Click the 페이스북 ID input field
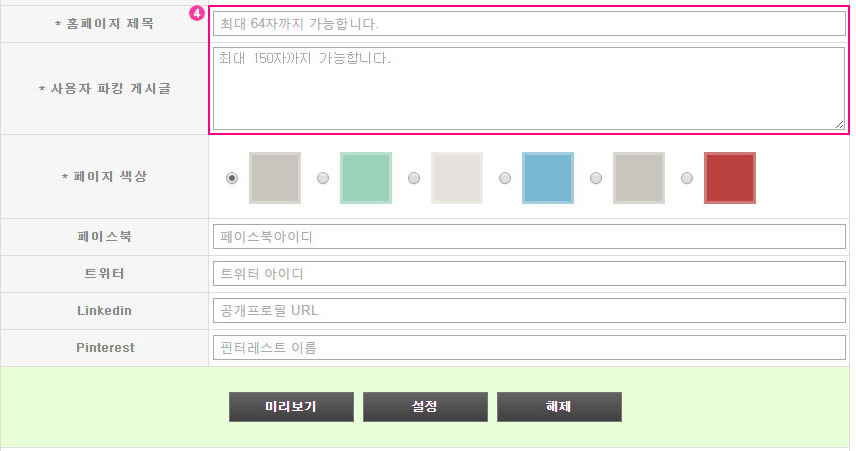856x451 pixels. click(529, 237)
